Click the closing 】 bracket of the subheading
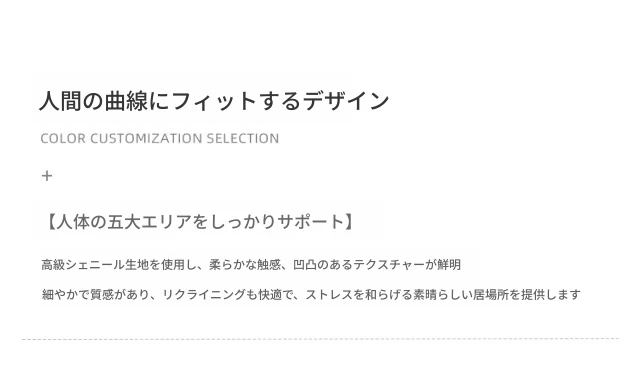Image resolution: width=640 pixels, height=381 pixels. [349, 222]
